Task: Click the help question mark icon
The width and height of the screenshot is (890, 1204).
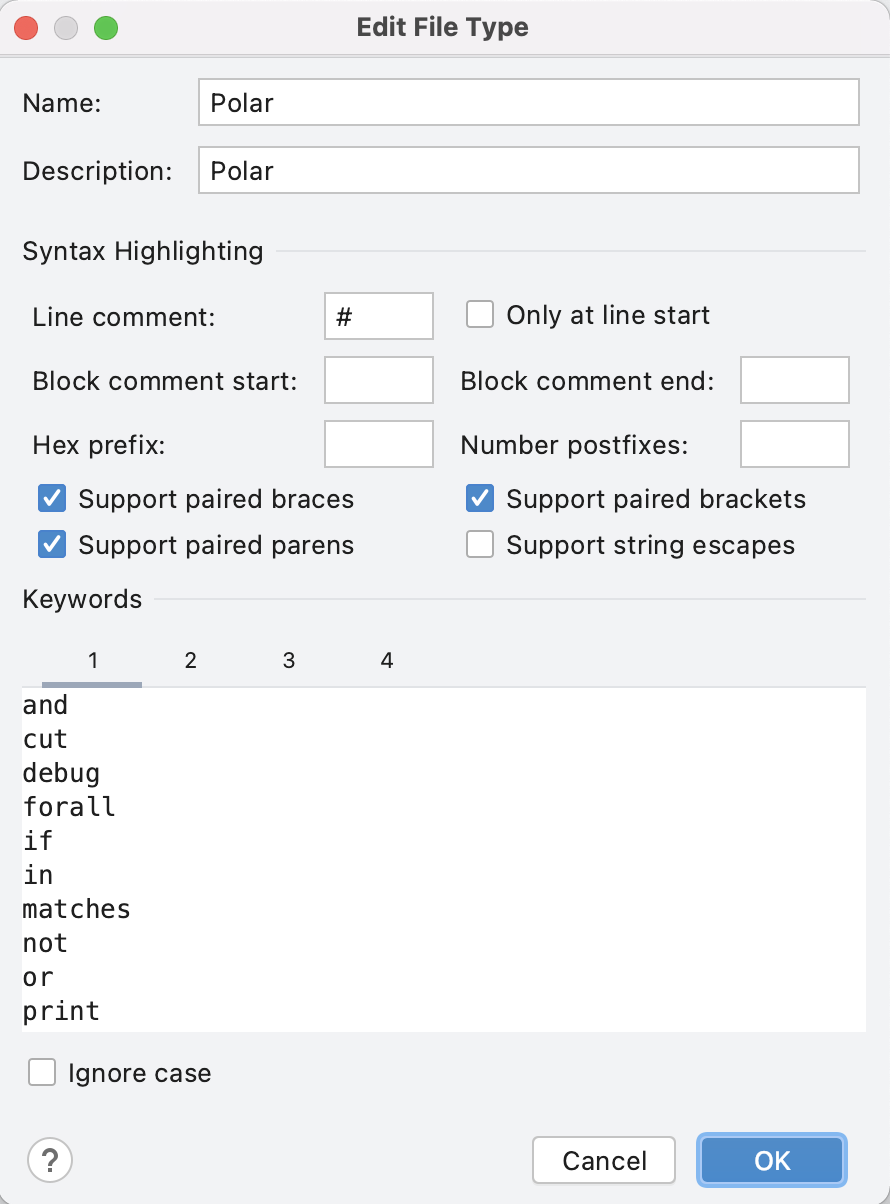Action: pyautogui.click(x=50, y=1160)
